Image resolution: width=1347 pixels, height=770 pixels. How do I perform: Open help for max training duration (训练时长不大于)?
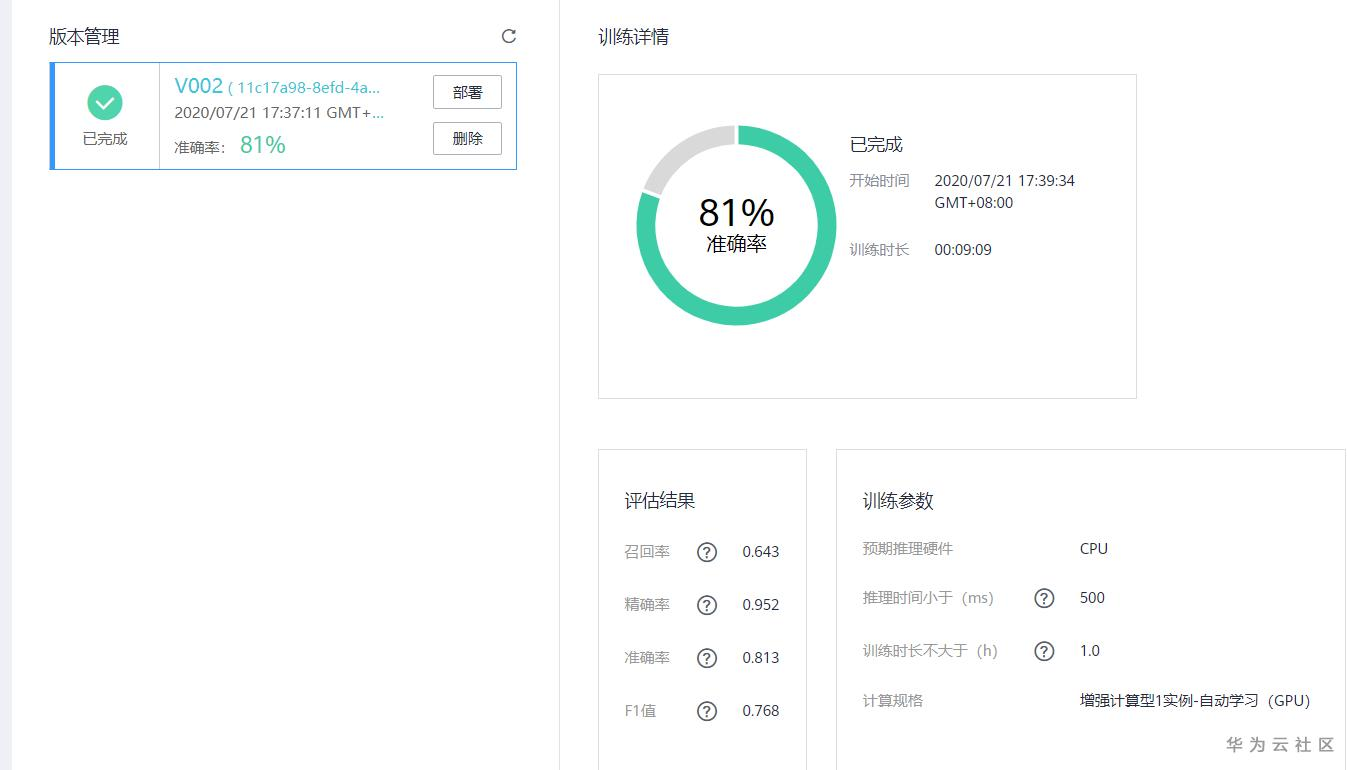tap(1044, 651)
